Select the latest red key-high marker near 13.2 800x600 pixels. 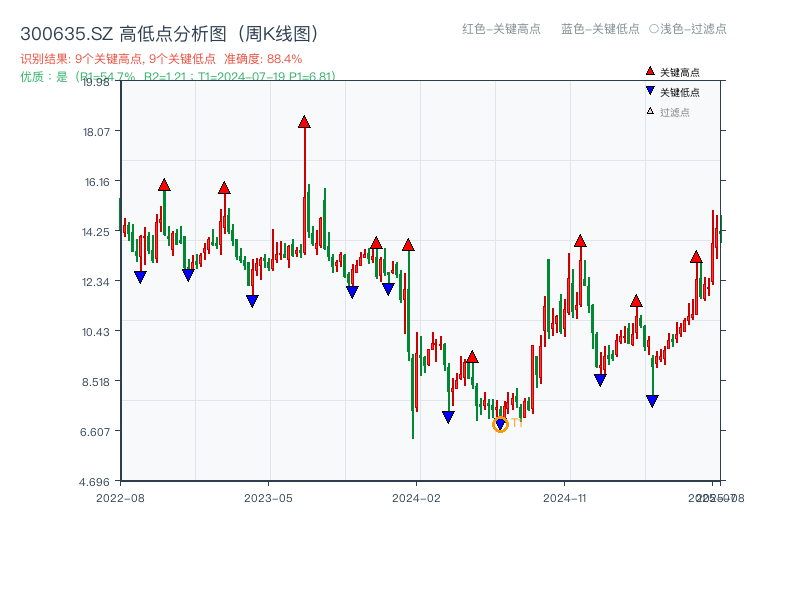point(696,257)
